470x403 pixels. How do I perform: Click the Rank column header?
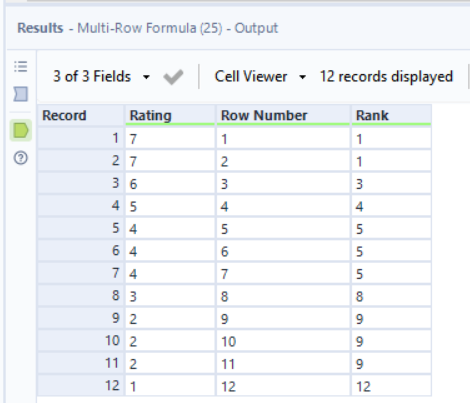391,115
